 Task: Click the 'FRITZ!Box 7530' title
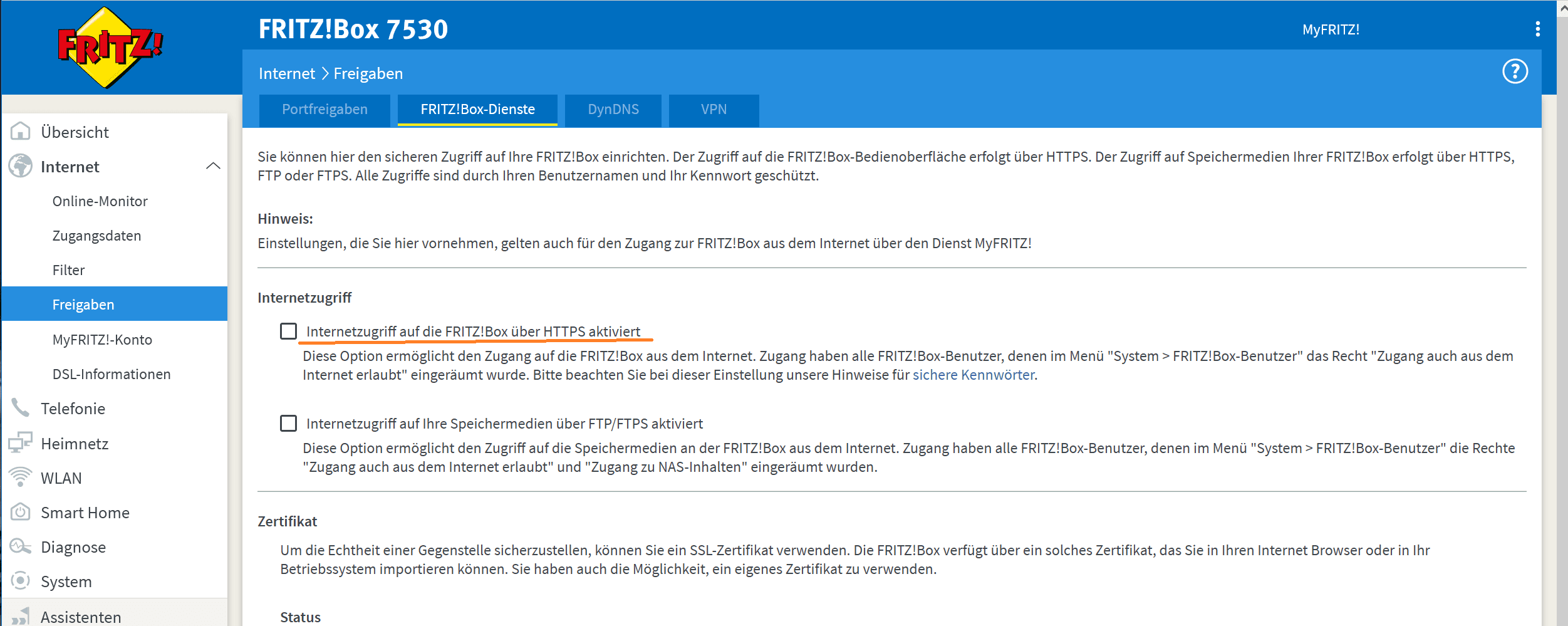(x=353, y=29)
